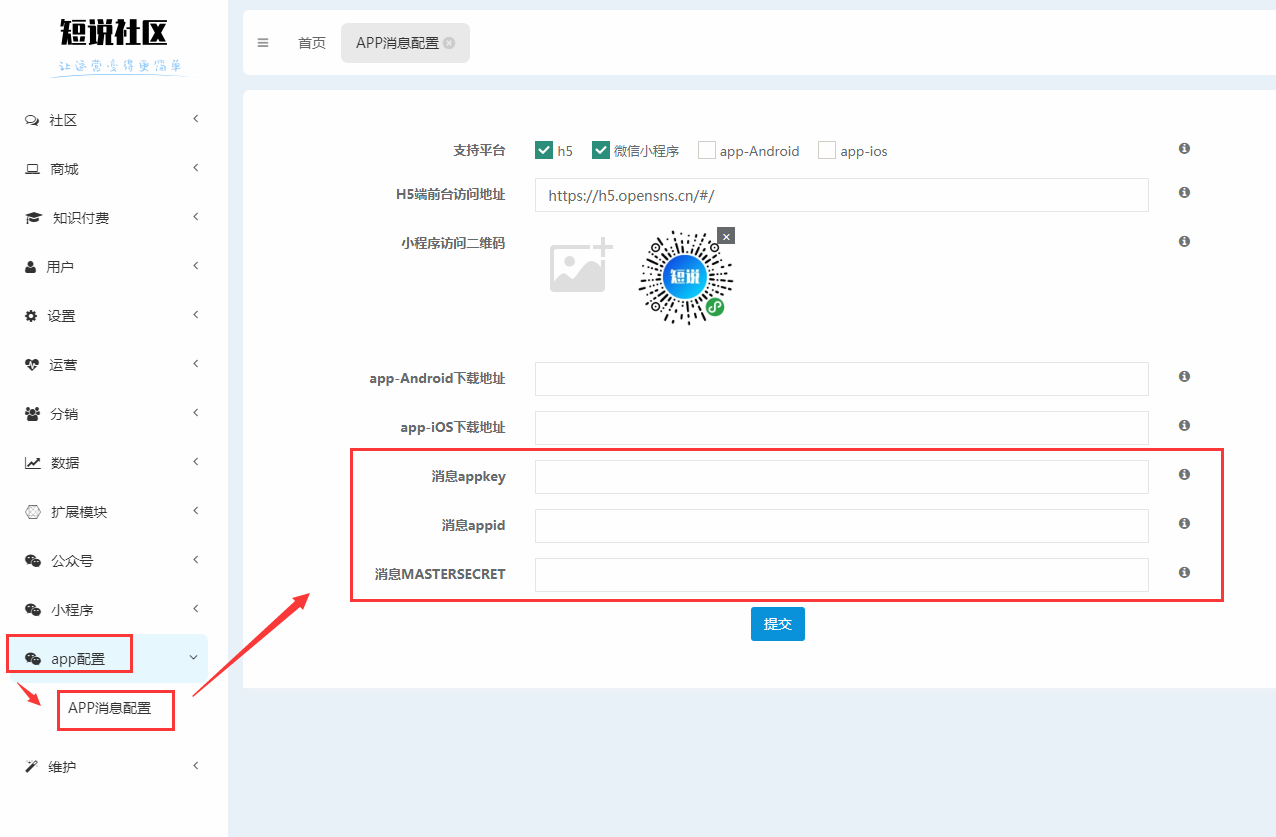Click the H5端前台访问地址 input field
This screenshot has width=1276, height=837.
[x=842, y=195]
